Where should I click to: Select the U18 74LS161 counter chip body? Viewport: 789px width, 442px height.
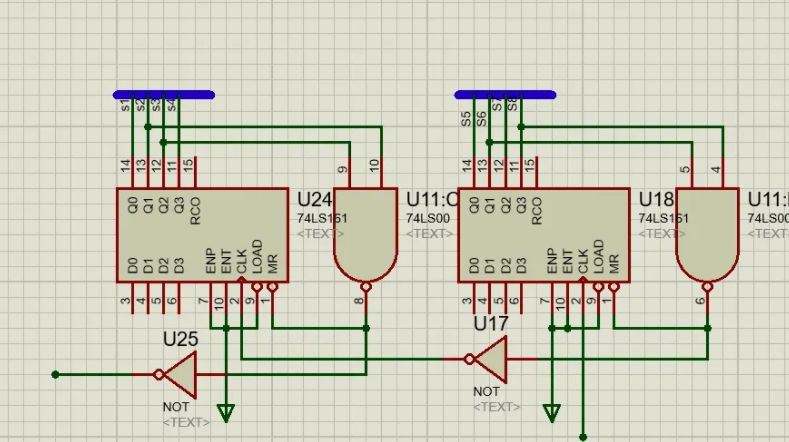click(x=545, y=235)
